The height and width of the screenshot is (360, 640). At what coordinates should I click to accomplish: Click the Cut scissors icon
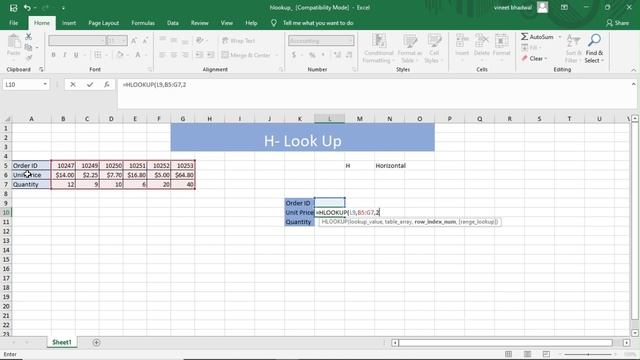tap(29, 37)
